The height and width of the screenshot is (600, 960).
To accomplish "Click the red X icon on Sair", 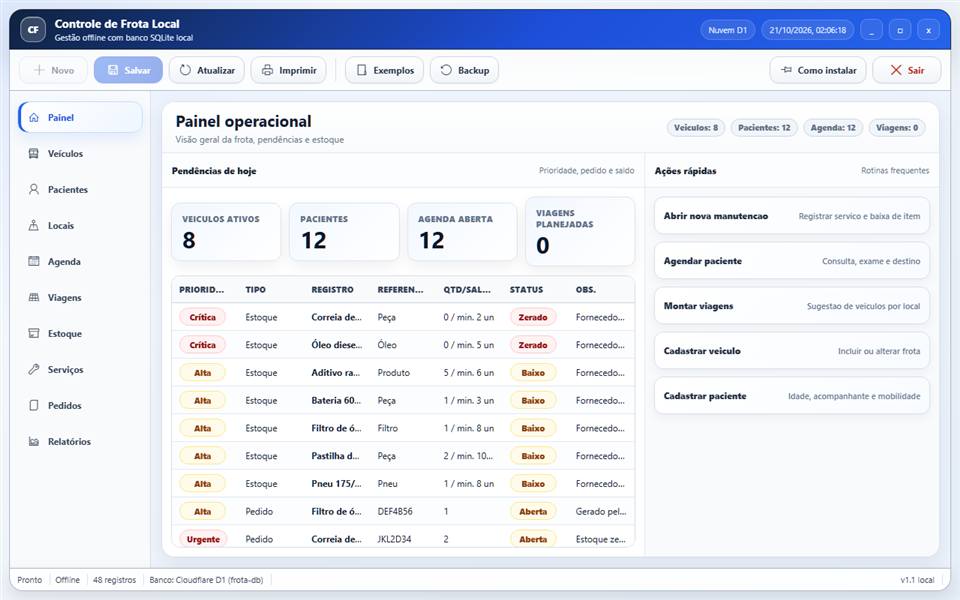I will [x=896, y=70].
